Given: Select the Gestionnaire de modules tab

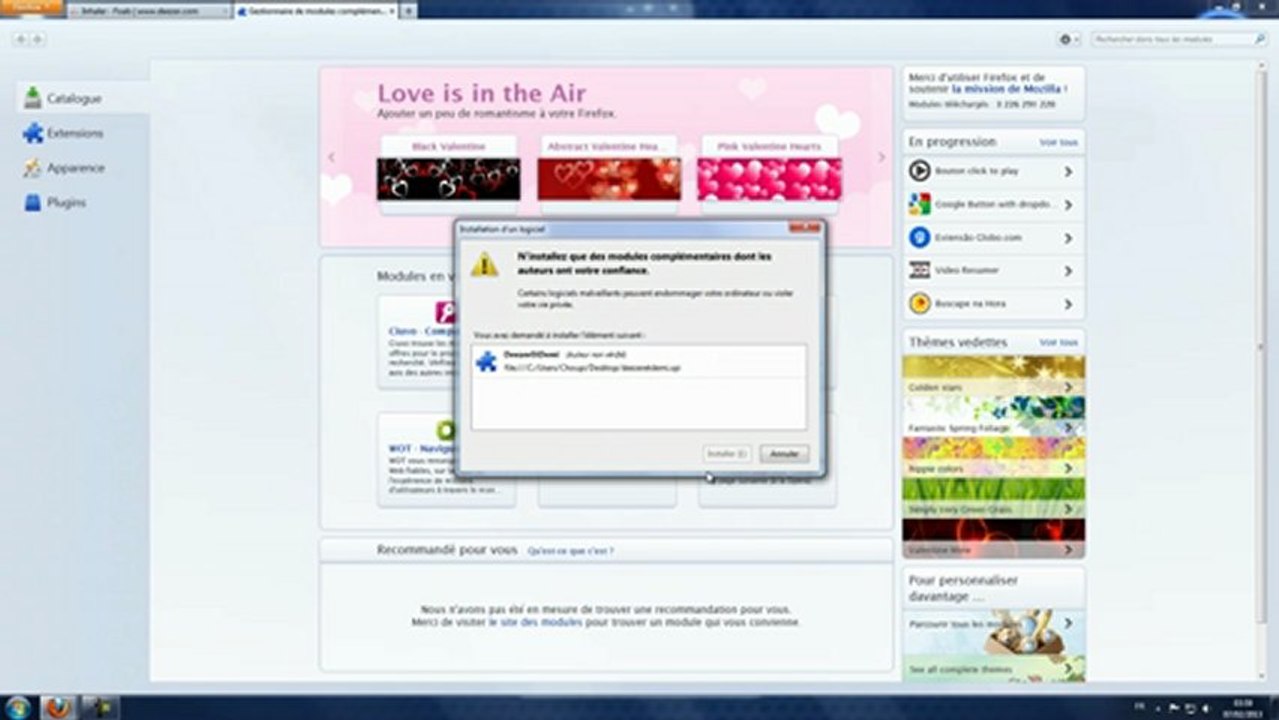Looking at the screenshot, I should pyautogui.click(x=316, y=11).
